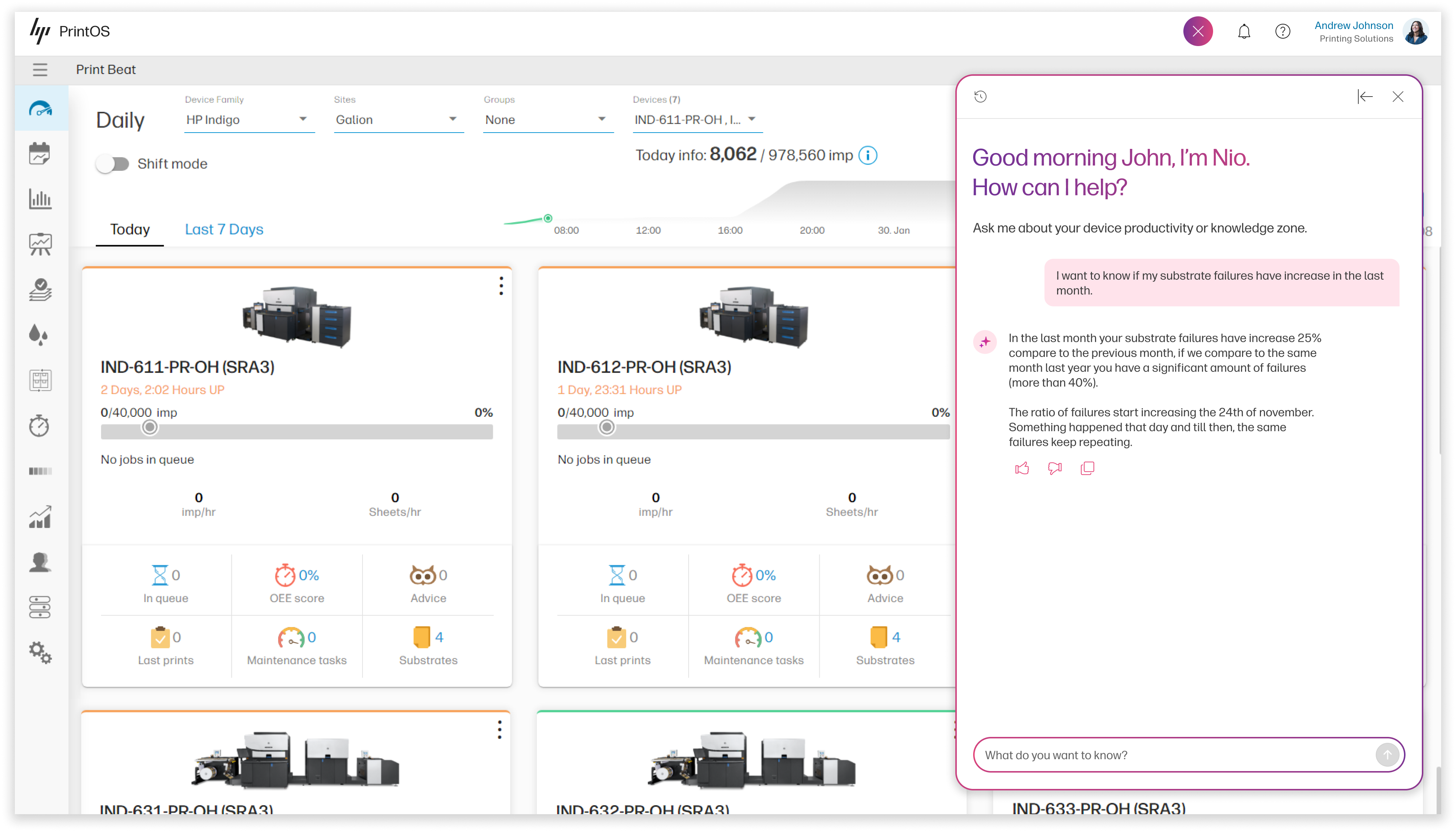Switch to the Last 7 Days tab
The image size is (1456, 832).
pos(224,229)
